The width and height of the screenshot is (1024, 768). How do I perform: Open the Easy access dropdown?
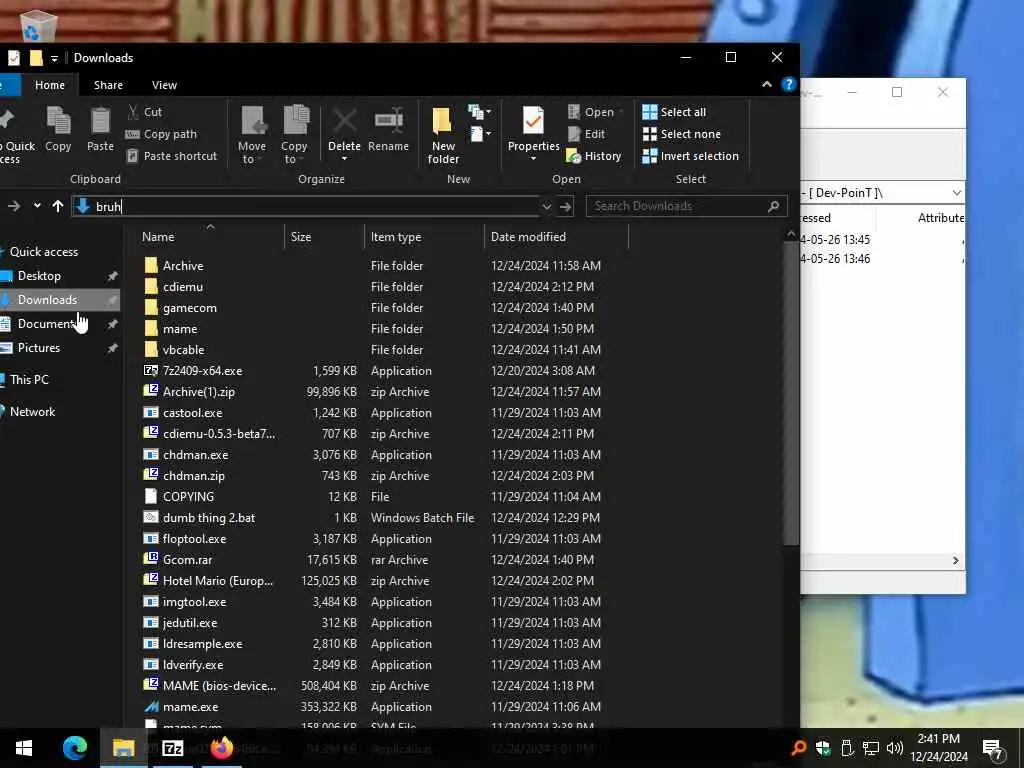pyautogui.click(x=480, y=134)
